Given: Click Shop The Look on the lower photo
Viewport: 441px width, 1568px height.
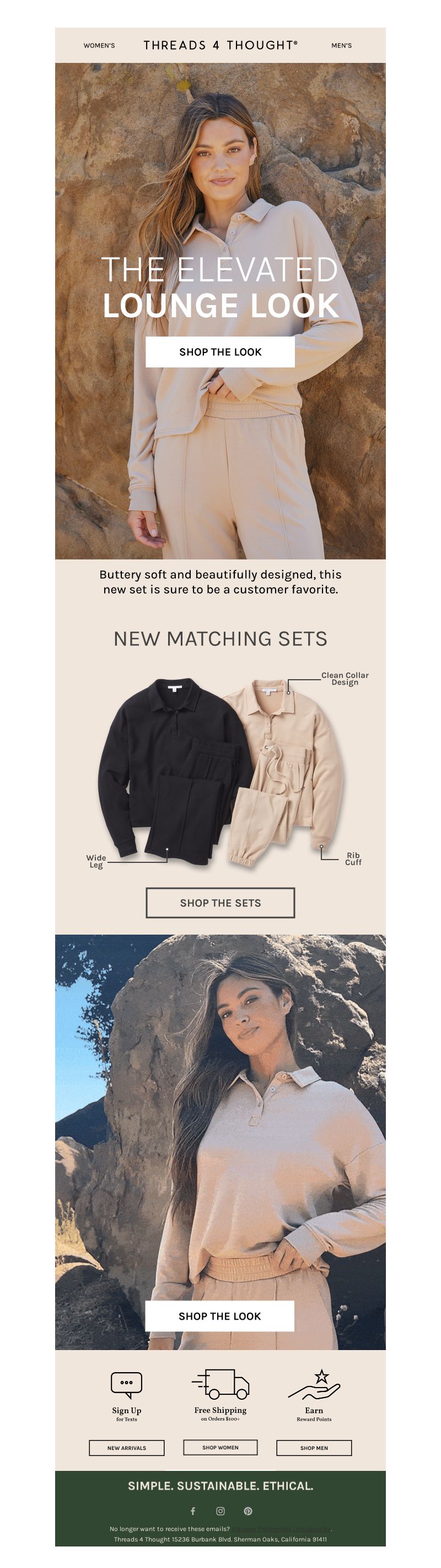Looking at the screenshot, I should [x=219, y=1316].
